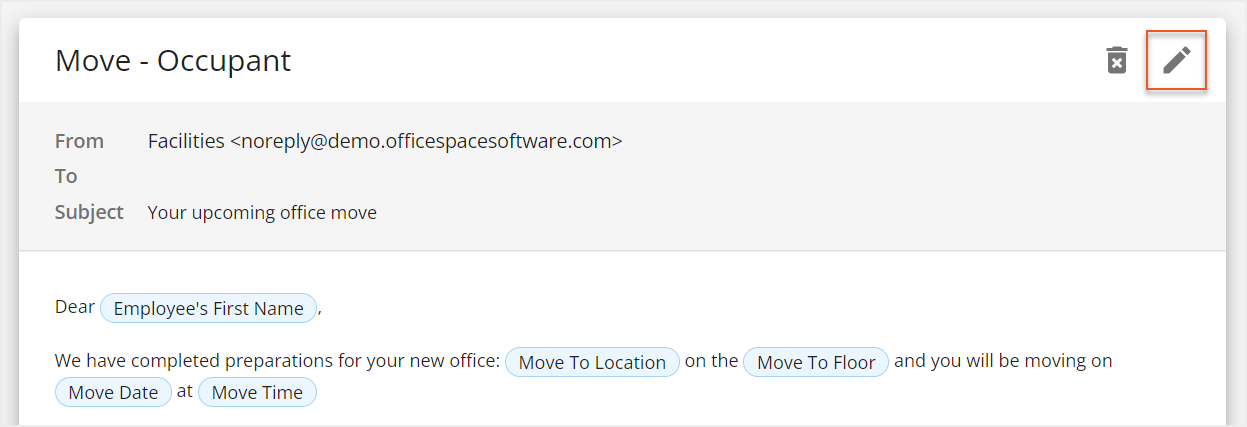Click the empty To recipient area
Screen dimensions: 1247x427
[400, 176]
